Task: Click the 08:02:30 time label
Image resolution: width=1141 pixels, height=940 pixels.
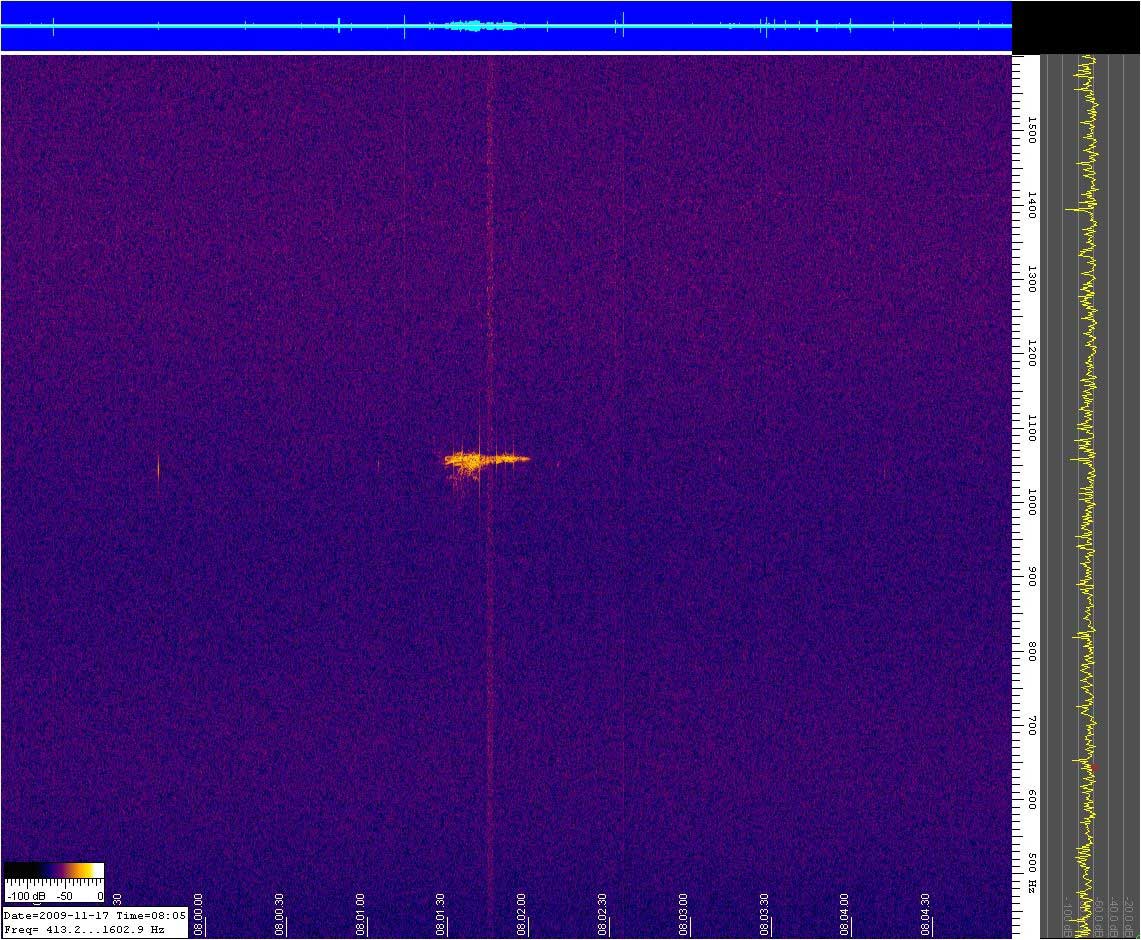Action: (x=603, y=915)
